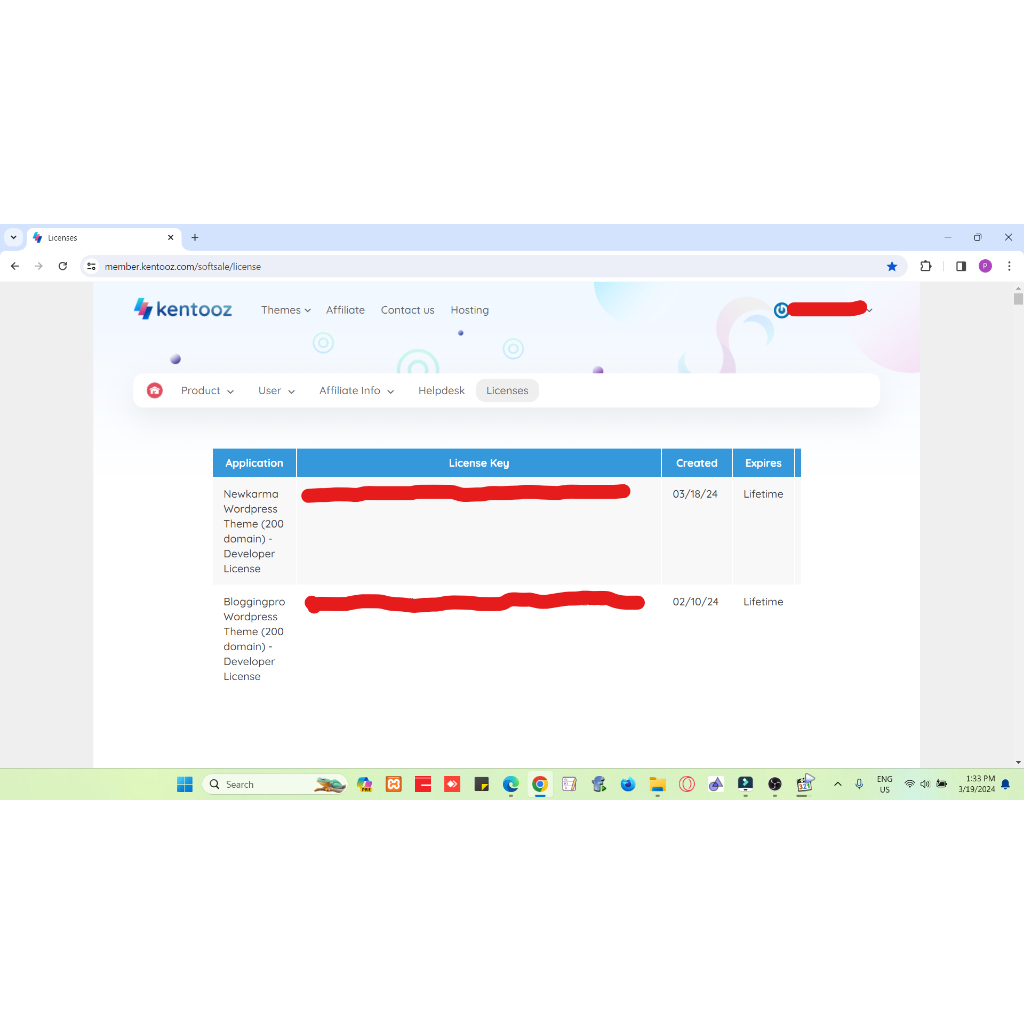Expand the Themes dropdown menu
1024x1024 pixels.
click(x=285, y=310)
